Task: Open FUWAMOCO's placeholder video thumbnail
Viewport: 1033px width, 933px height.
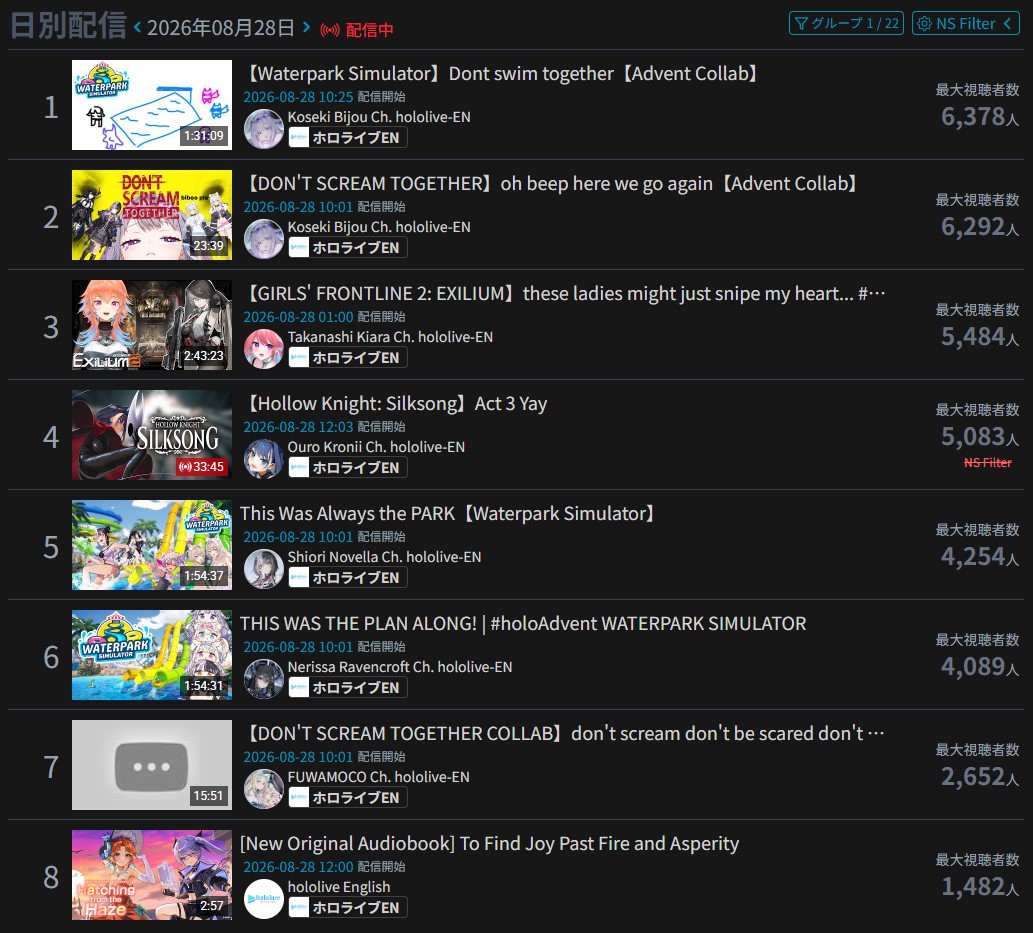Action: (152, 765)
